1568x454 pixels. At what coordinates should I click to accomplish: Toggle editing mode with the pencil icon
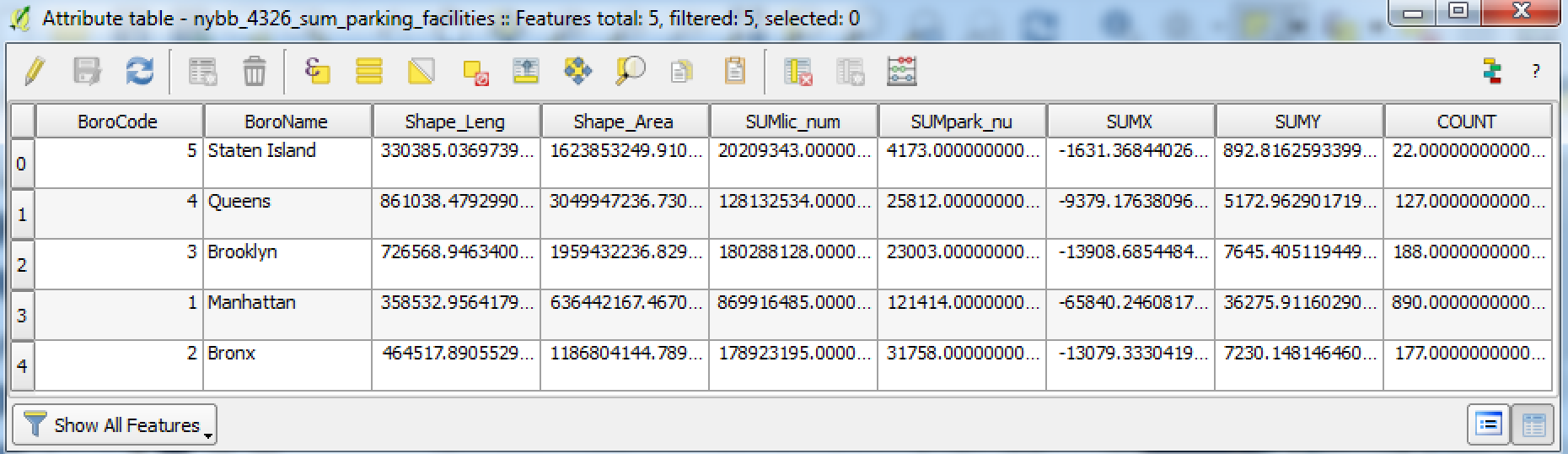point(35,72)
